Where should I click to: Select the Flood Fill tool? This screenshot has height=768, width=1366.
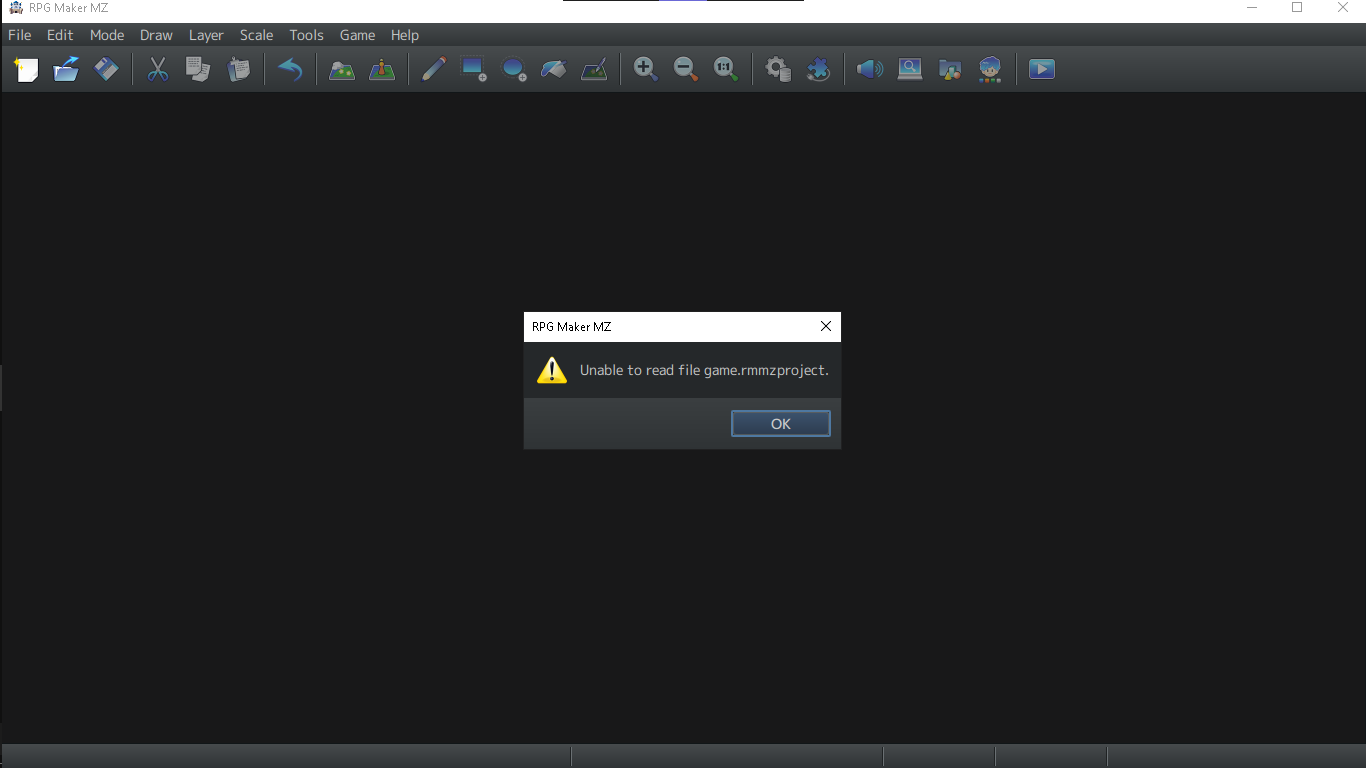(x=554, y=69)
